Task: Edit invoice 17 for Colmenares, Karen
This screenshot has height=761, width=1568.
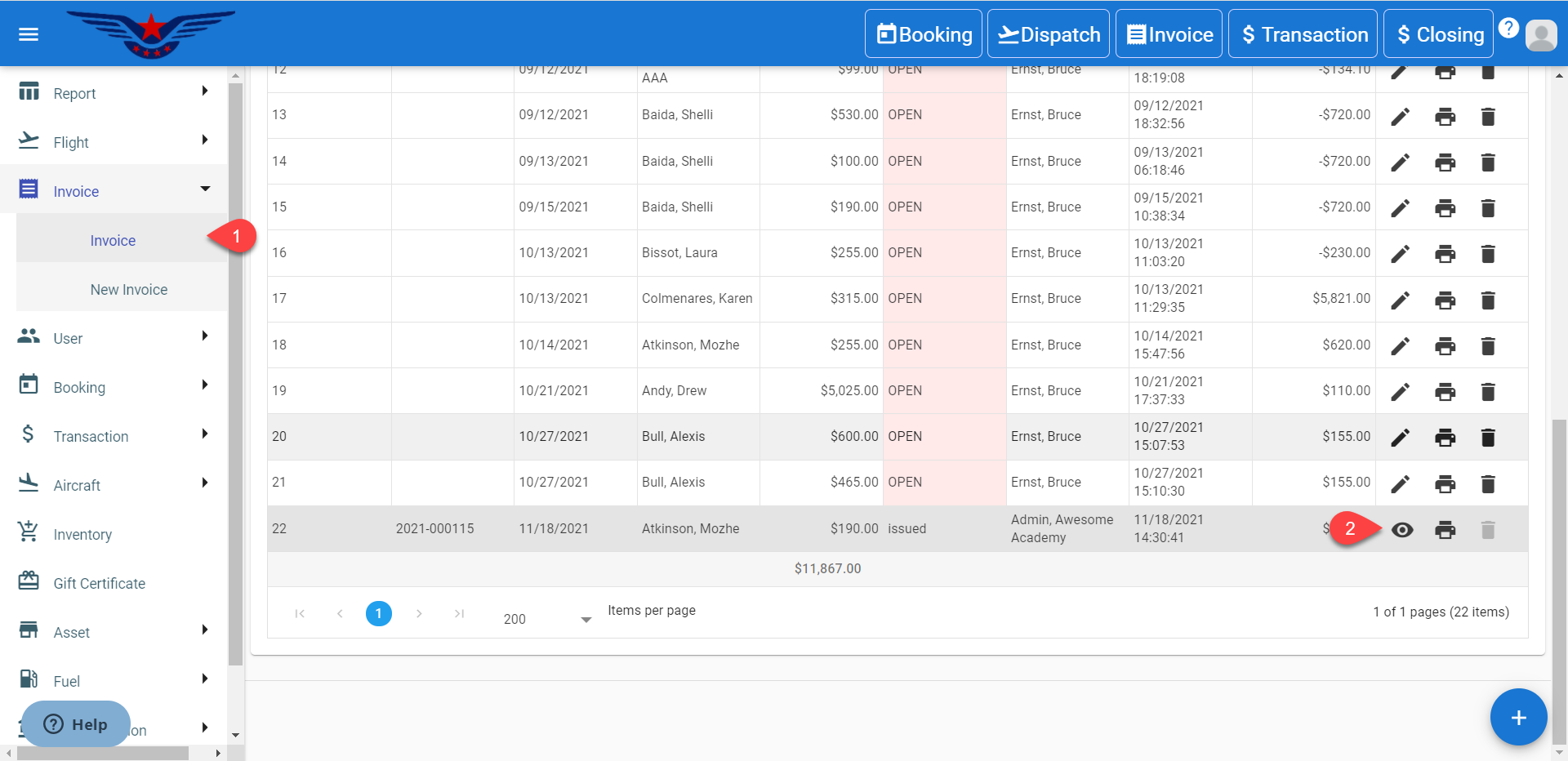Action: (1400, 300)
